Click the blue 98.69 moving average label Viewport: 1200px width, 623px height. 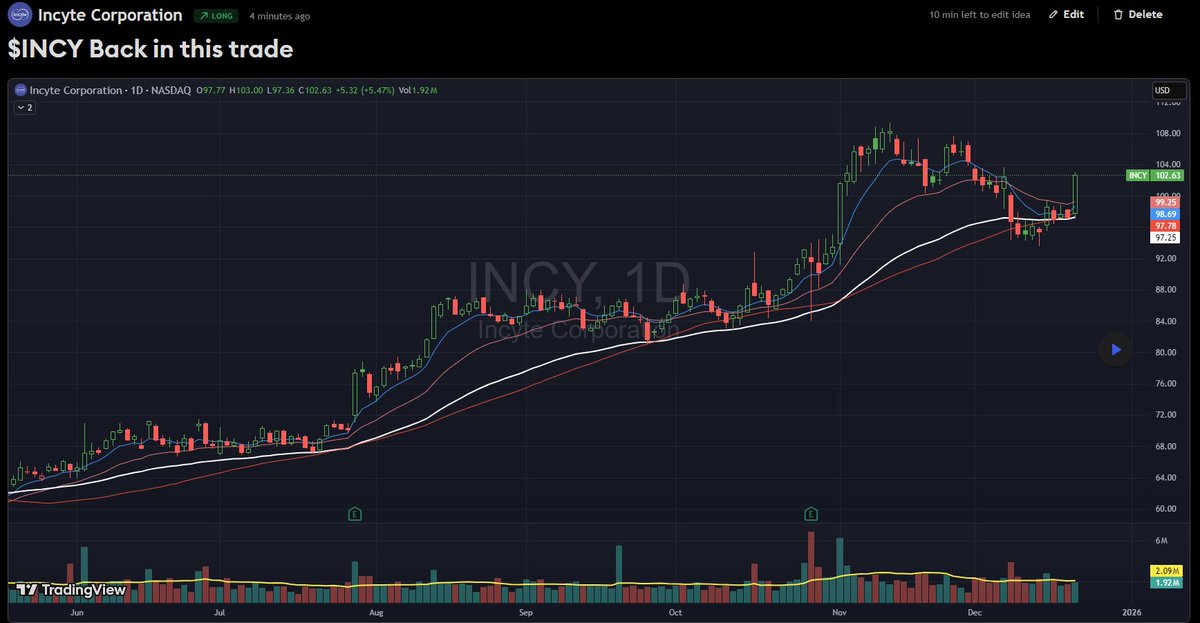tap(1167, 214)
